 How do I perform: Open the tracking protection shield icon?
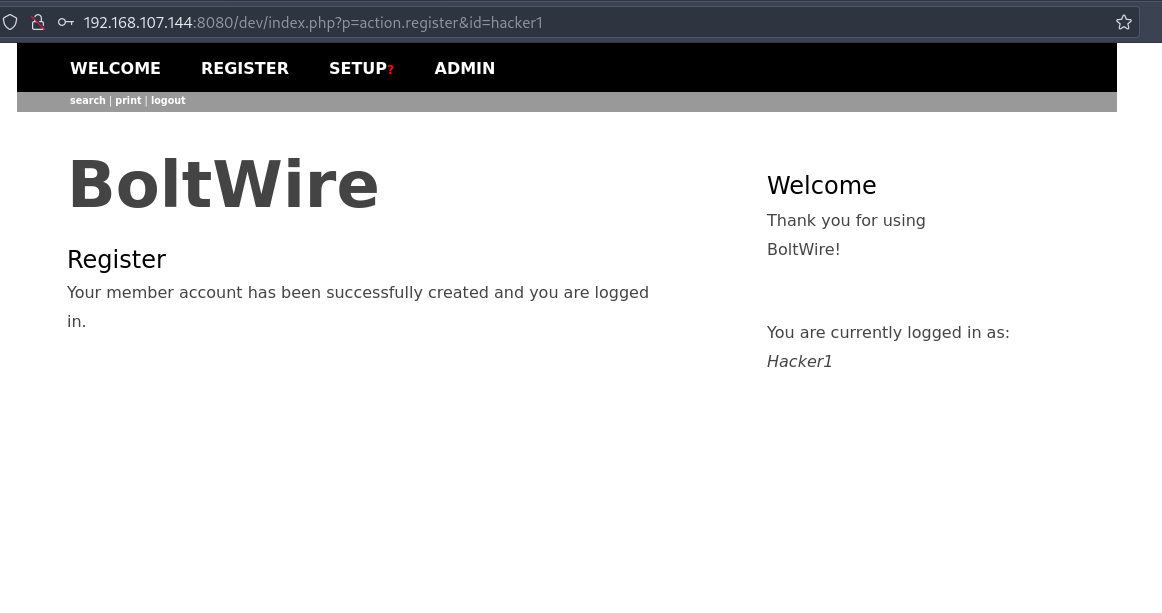[10, 22]
